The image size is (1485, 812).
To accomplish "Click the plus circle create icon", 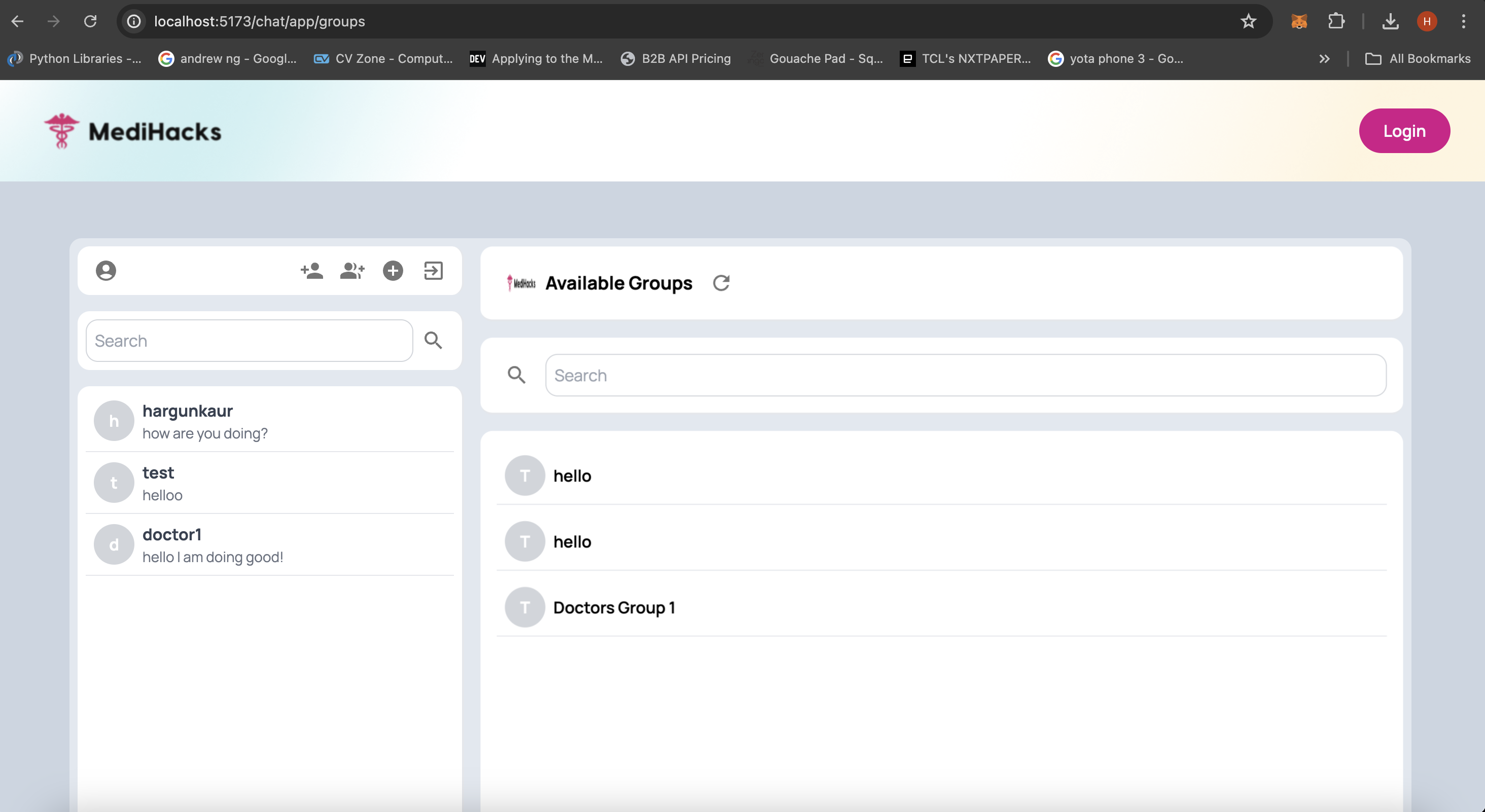I will point(393,271).
